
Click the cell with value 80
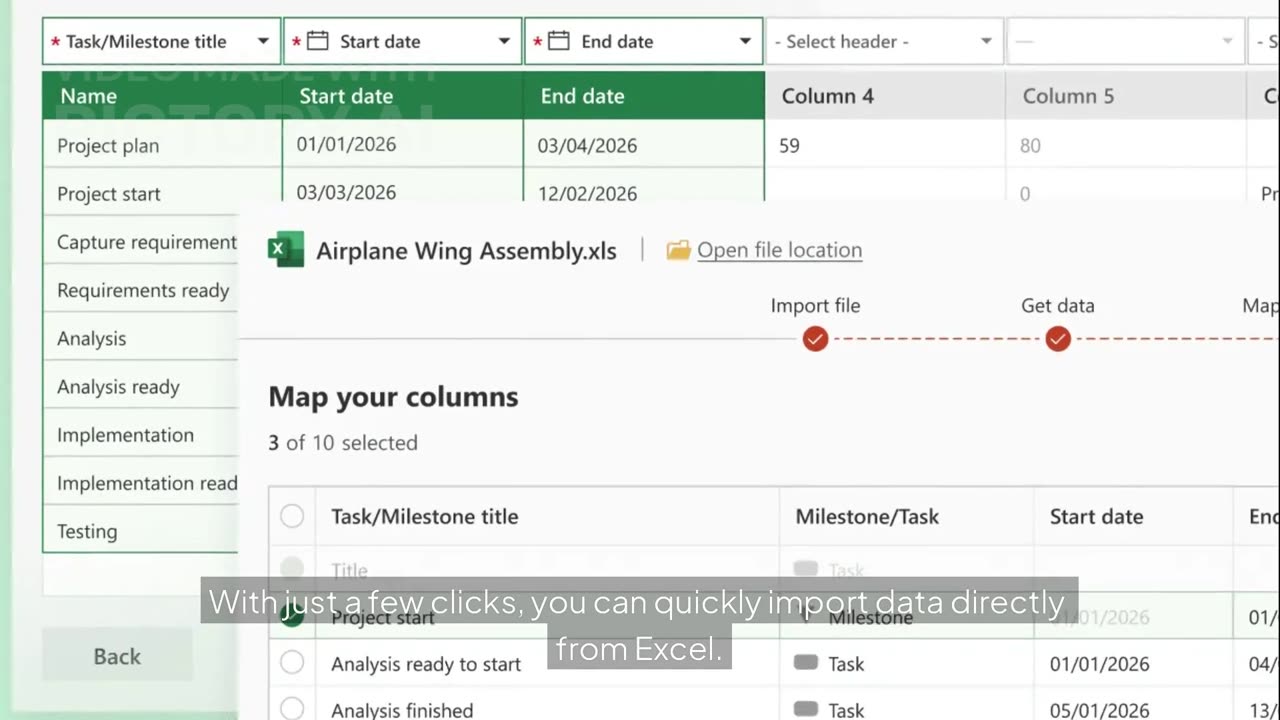[1126, 145]
